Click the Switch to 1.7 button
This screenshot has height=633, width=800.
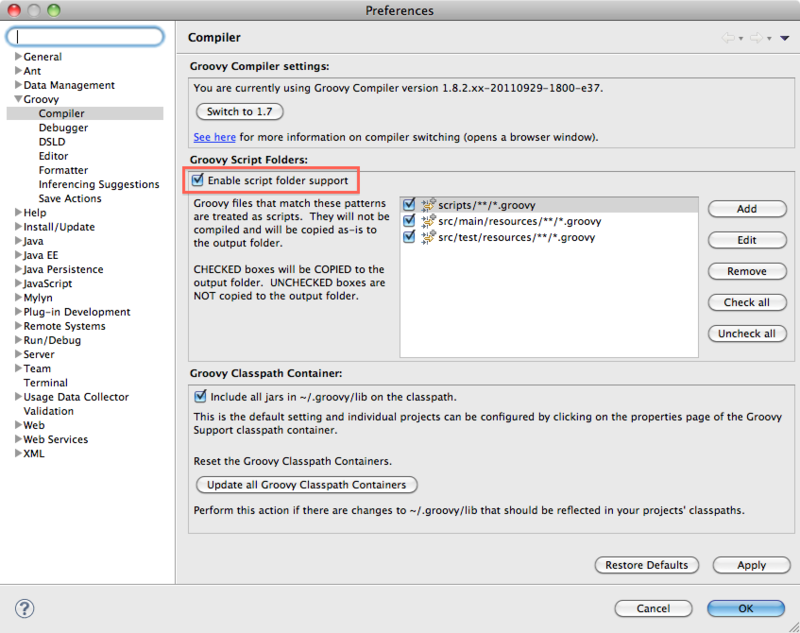pos(239,112)
